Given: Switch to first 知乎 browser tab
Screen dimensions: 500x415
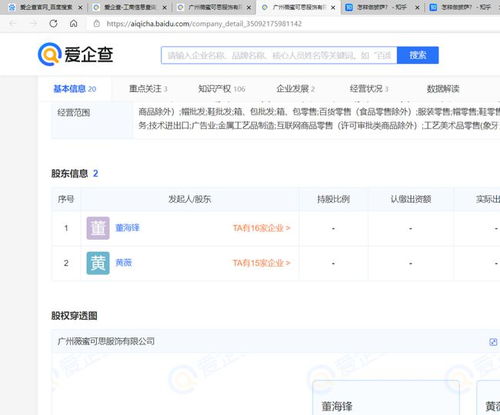Looking at the screenshot, I should tap(382, 7).
